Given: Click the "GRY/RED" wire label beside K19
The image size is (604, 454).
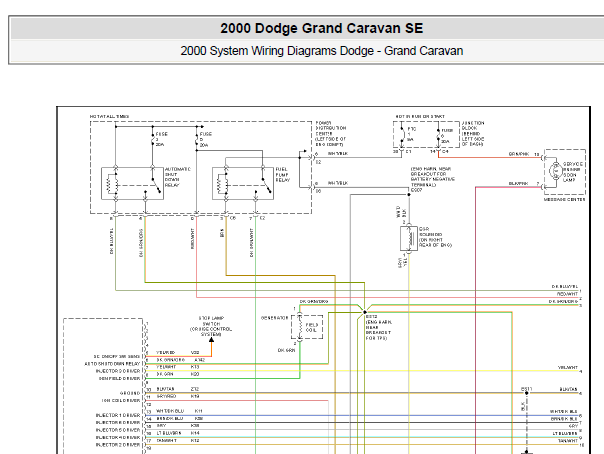Looking at the screenshot, I should click(x=166, y=396).
